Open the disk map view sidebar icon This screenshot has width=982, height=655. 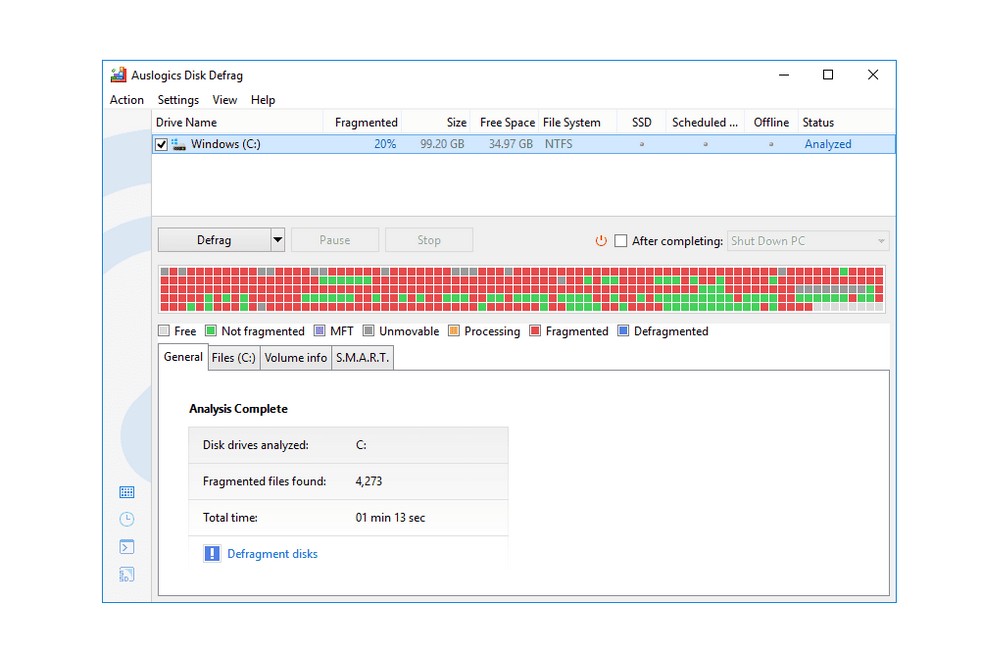(x=127, y=492)
